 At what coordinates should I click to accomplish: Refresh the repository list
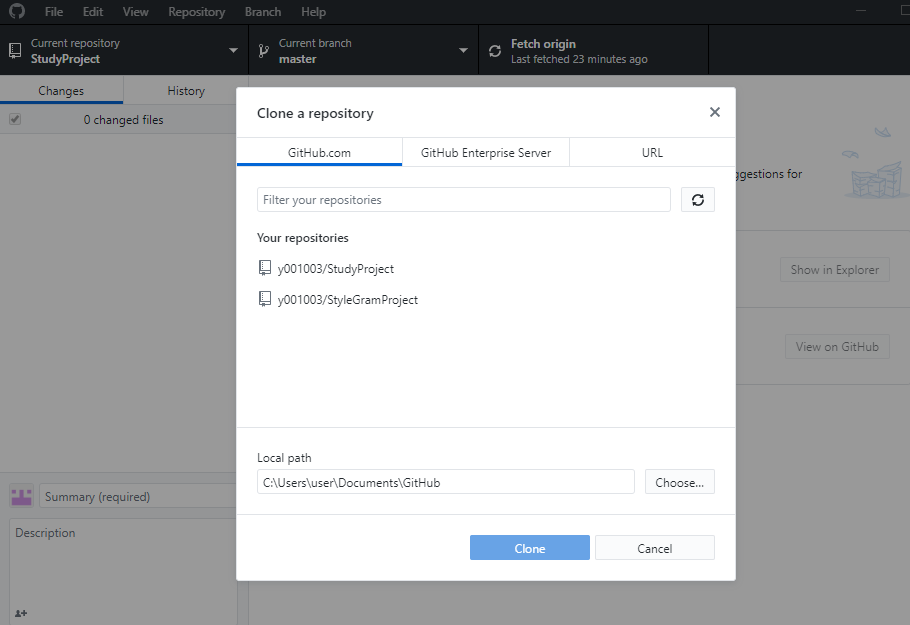click(x=698, y=200)
